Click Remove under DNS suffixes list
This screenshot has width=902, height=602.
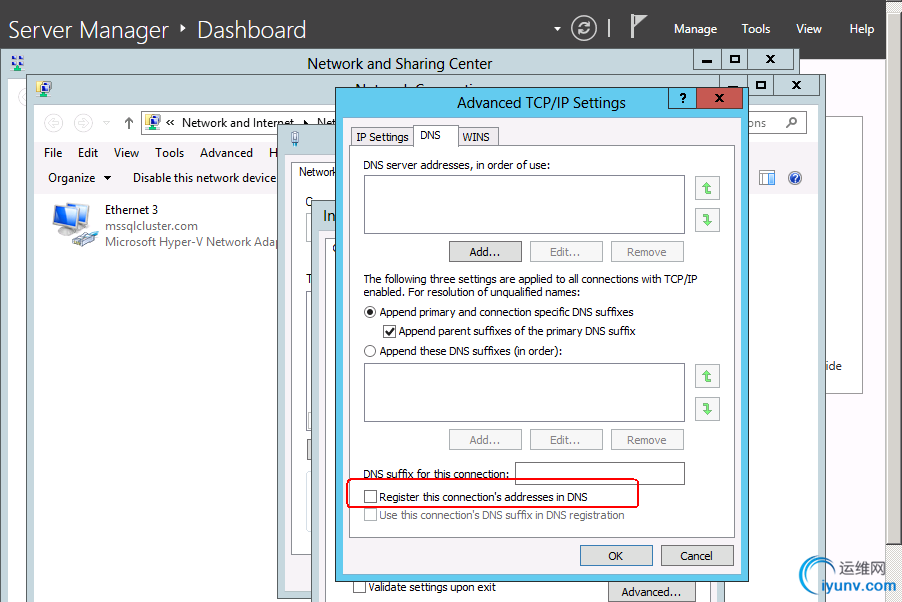tap(647, 440)
